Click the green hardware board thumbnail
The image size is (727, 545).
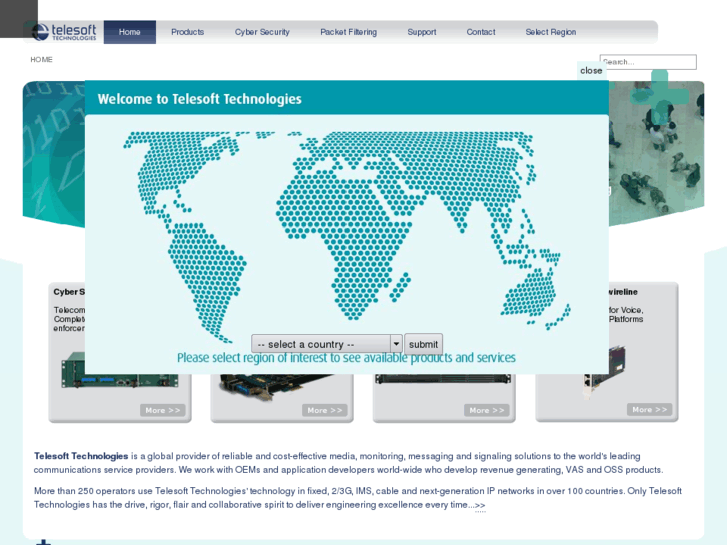(x=120, y=370)
